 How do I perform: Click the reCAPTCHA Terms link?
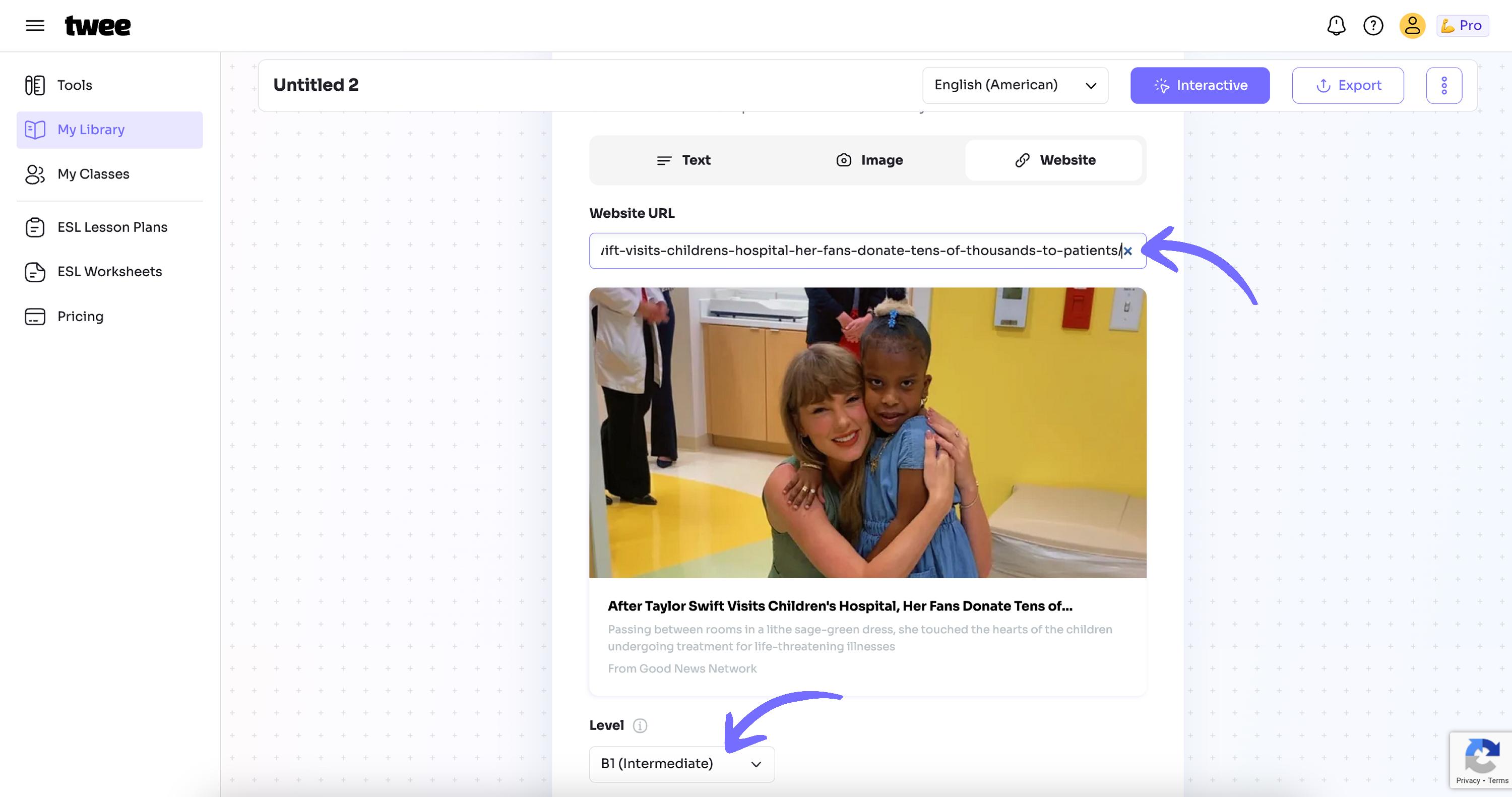coord(1498,780)
